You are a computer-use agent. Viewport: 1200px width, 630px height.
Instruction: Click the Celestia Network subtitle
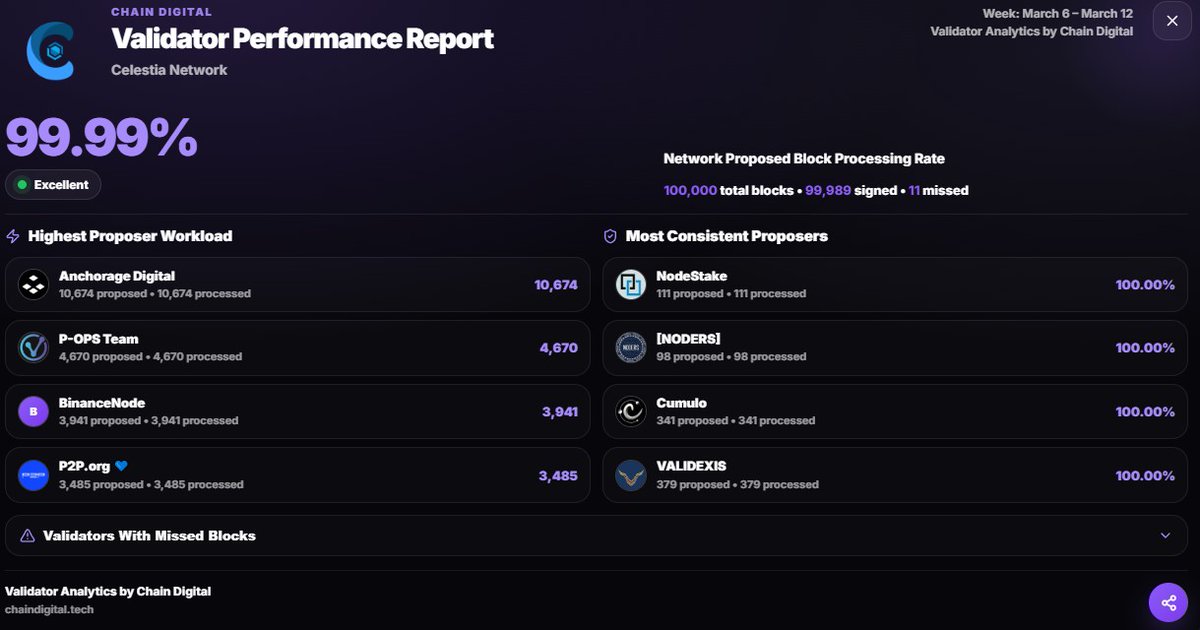click(x=169, y=70)
